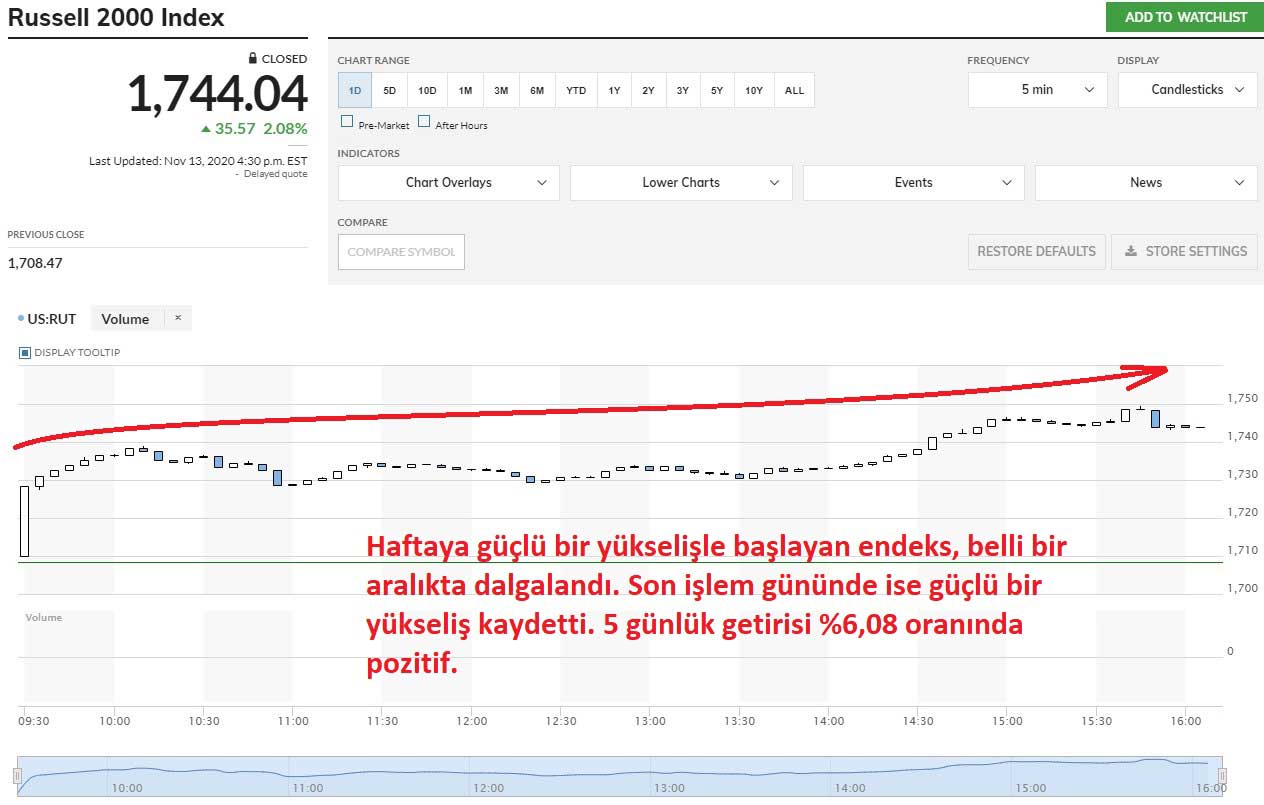
Task: Select the 1D chart range
Action: click(x=355, y=90)
